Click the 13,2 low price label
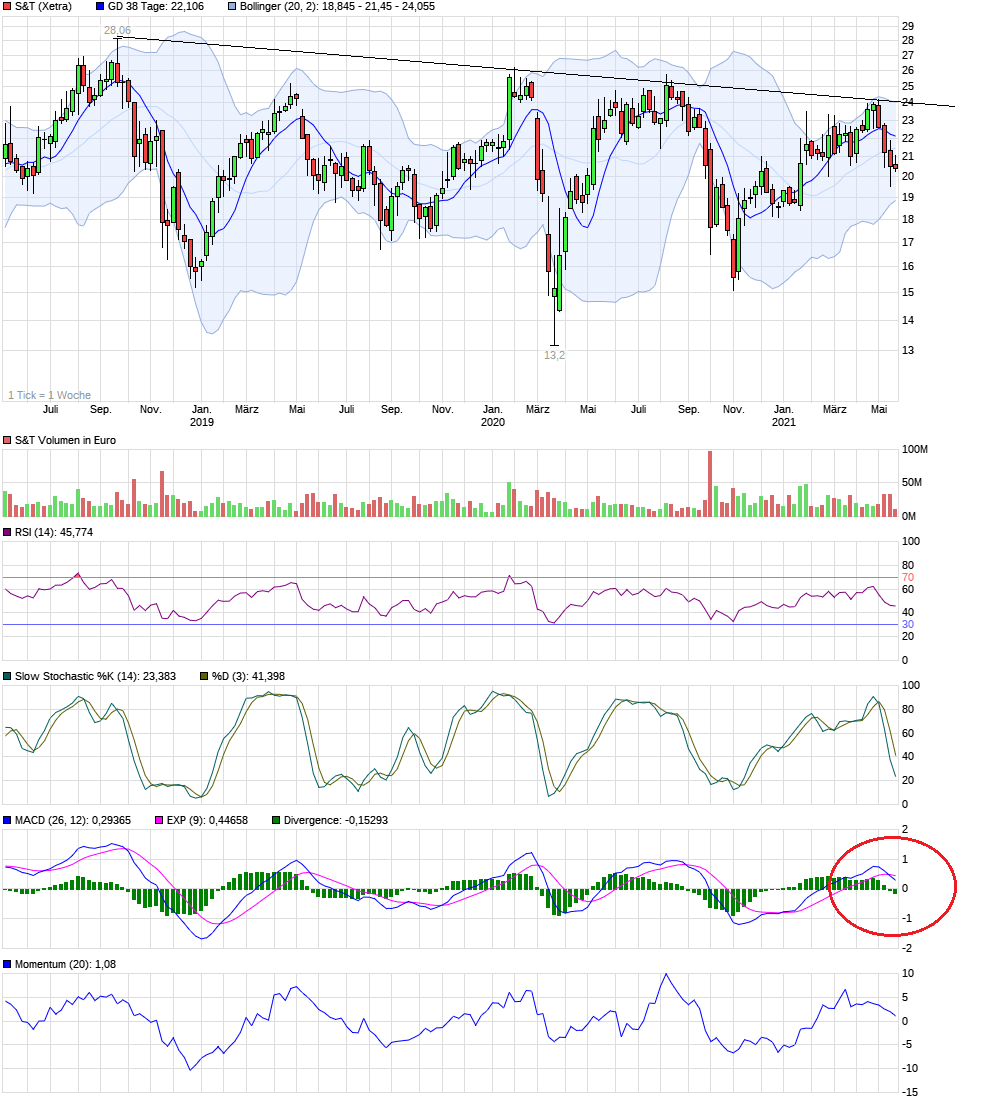999x1111 pixels. (x=553, y=354)
